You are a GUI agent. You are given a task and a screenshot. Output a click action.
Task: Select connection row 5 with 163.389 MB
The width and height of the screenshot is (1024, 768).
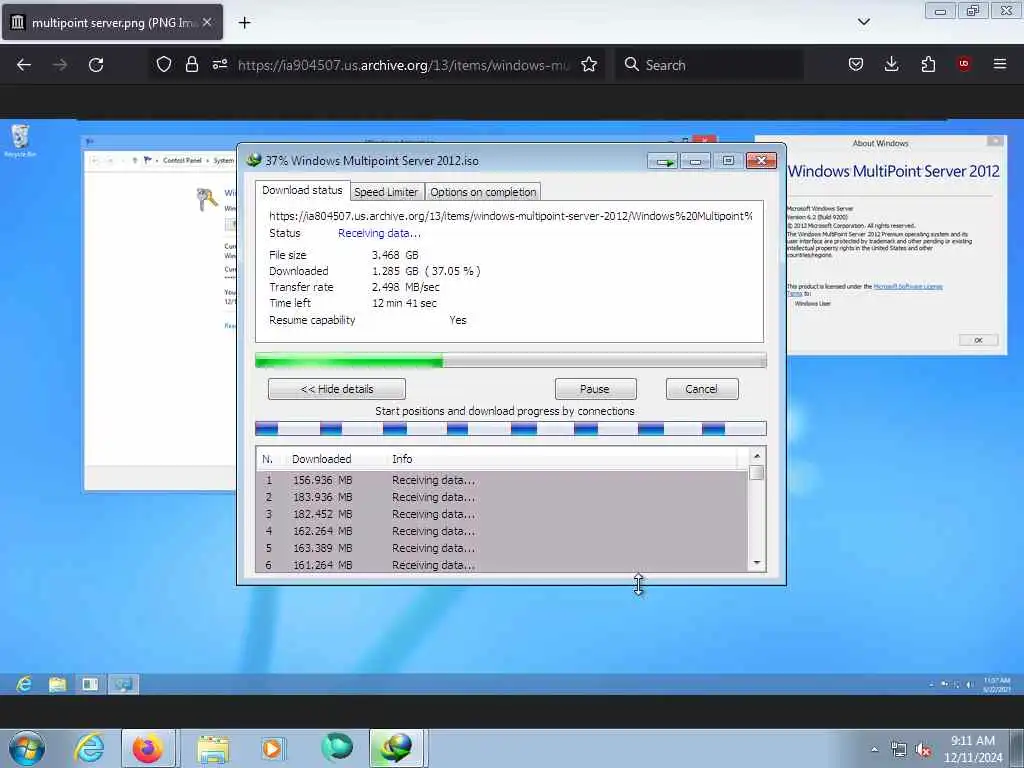[502, 548]
